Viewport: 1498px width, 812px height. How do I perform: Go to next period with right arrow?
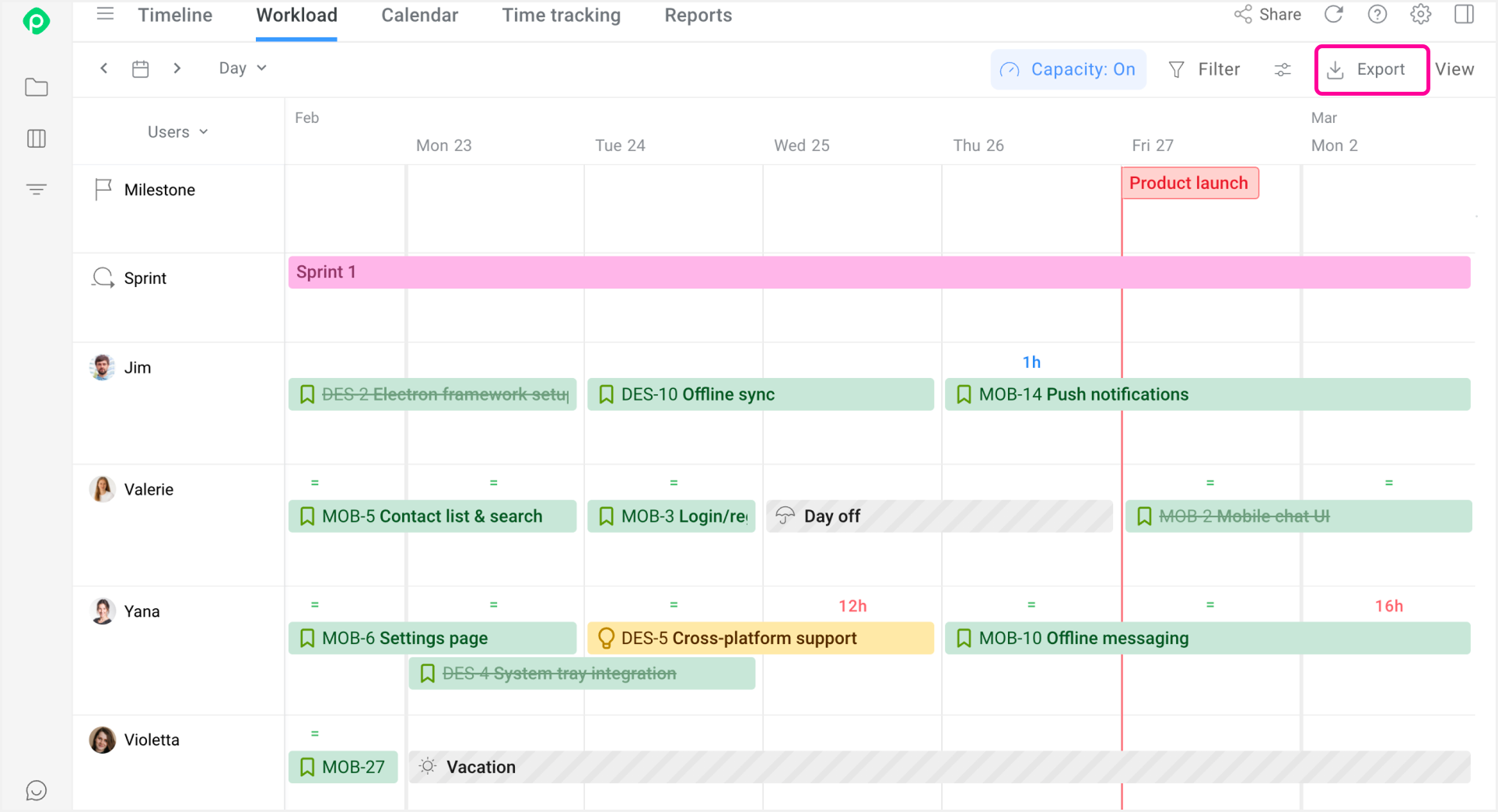177,68
